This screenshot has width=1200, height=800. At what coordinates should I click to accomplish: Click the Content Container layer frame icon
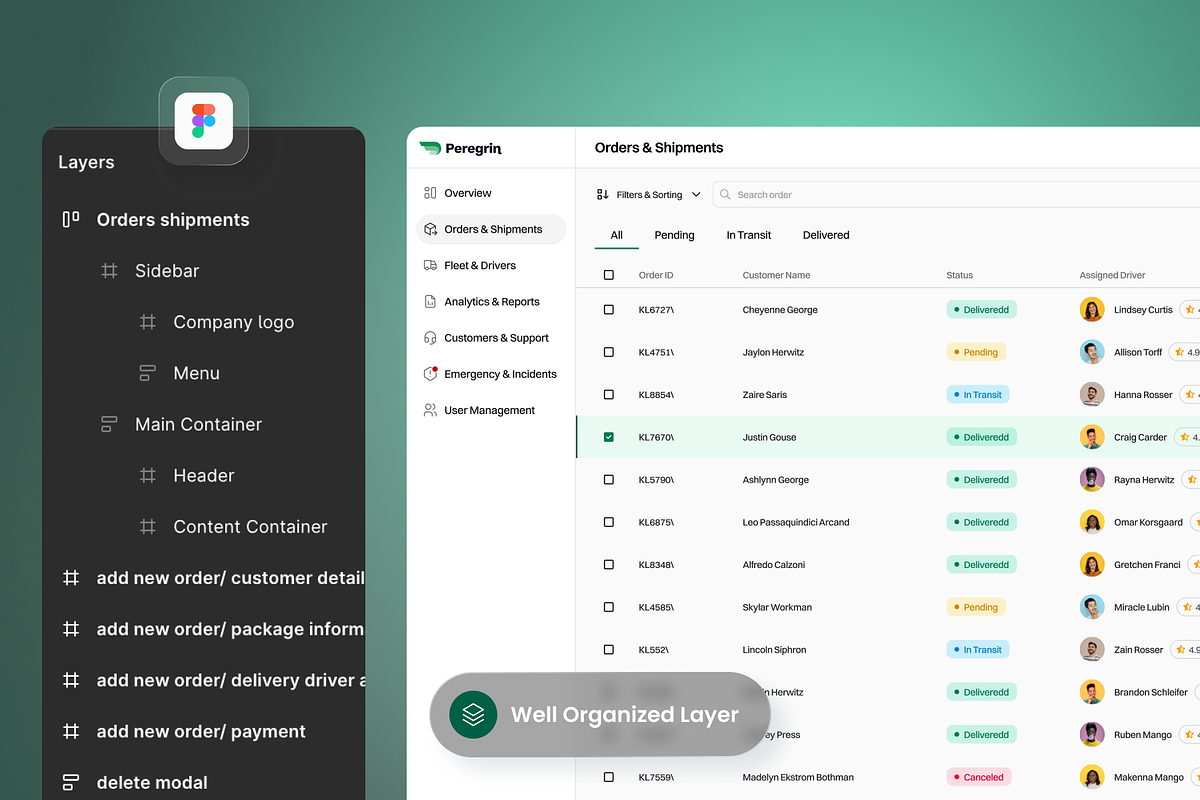point(147,526)
